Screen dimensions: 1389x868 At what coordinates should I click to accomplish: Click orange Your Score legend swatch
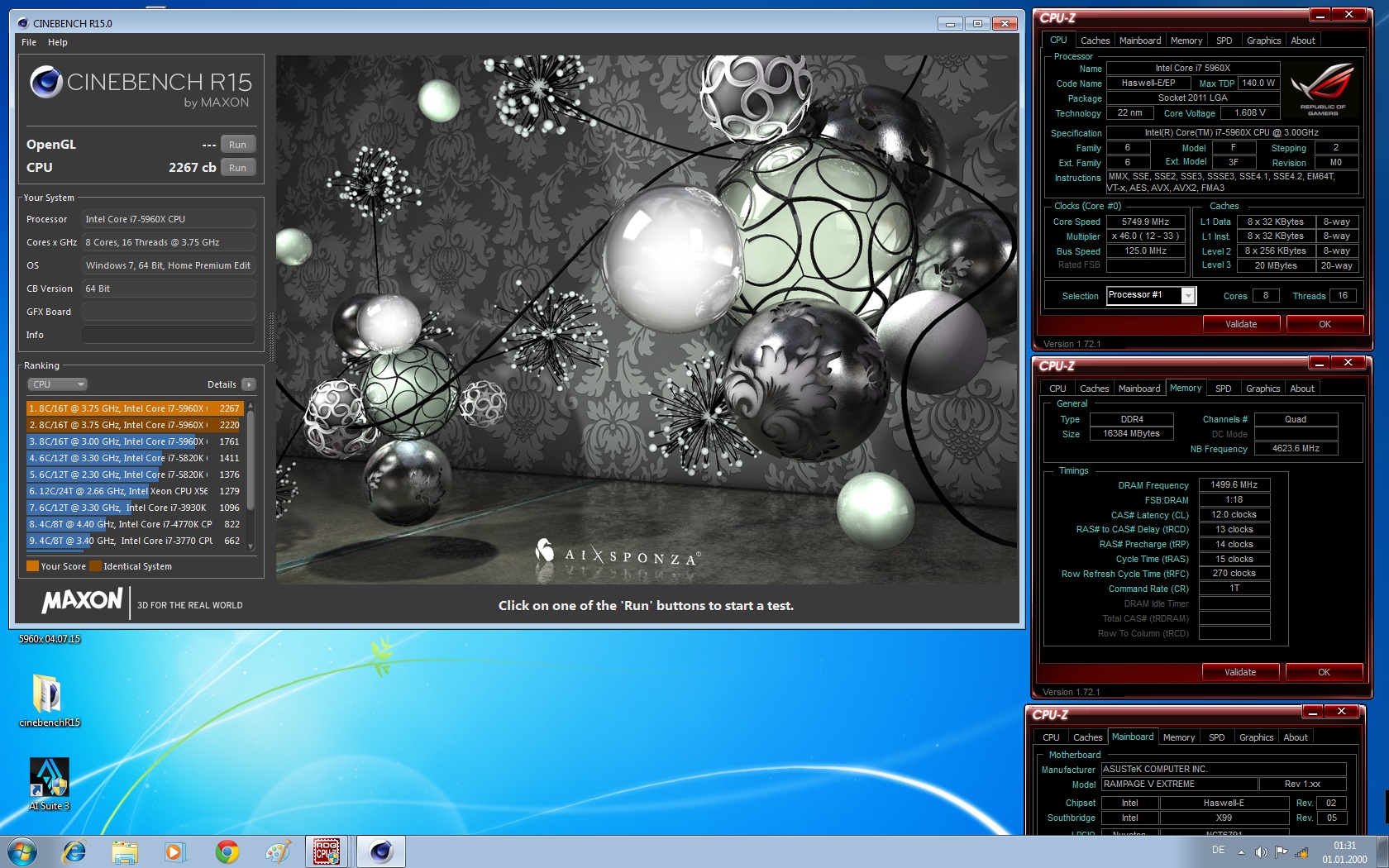click(x=32, y=566)
